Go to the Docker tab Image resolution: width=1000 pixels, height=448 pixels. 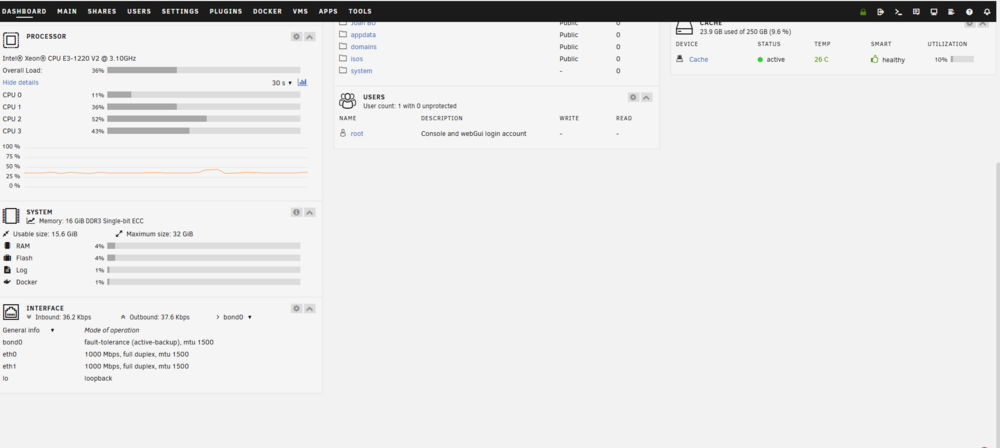point(267,11)
